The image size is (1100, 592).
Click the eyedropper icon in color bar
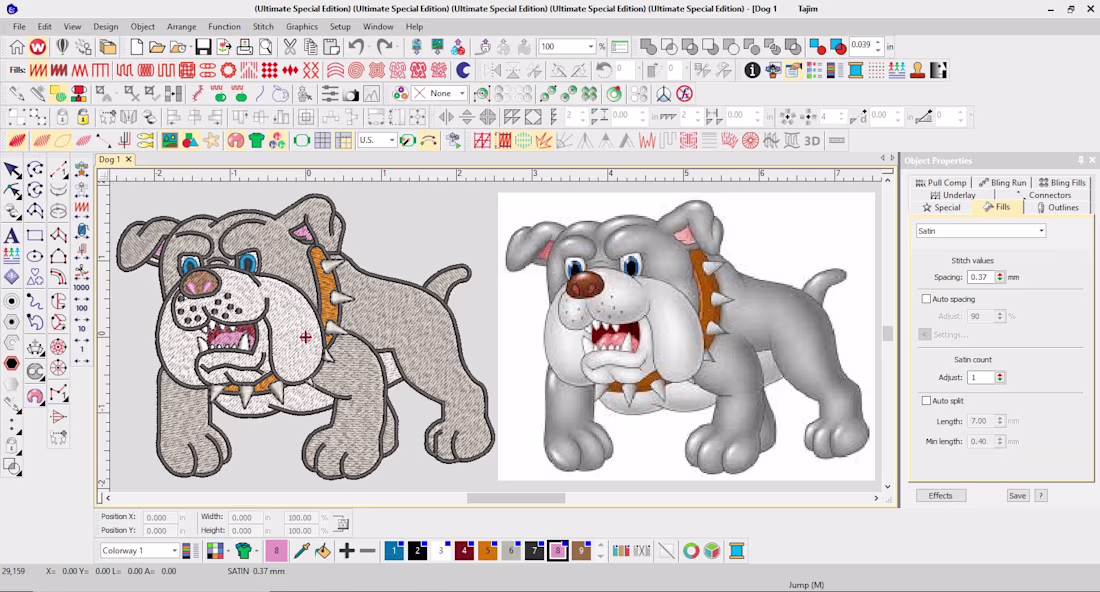(x=302, y=551)
